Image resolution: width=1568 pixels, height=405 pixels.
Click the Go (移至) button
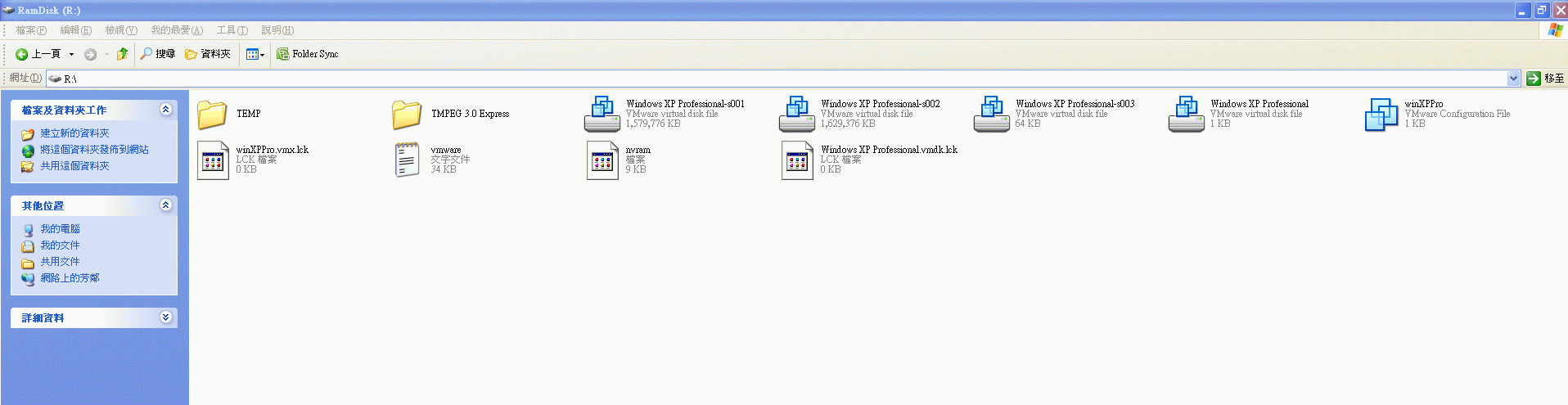click(1545, 79)
